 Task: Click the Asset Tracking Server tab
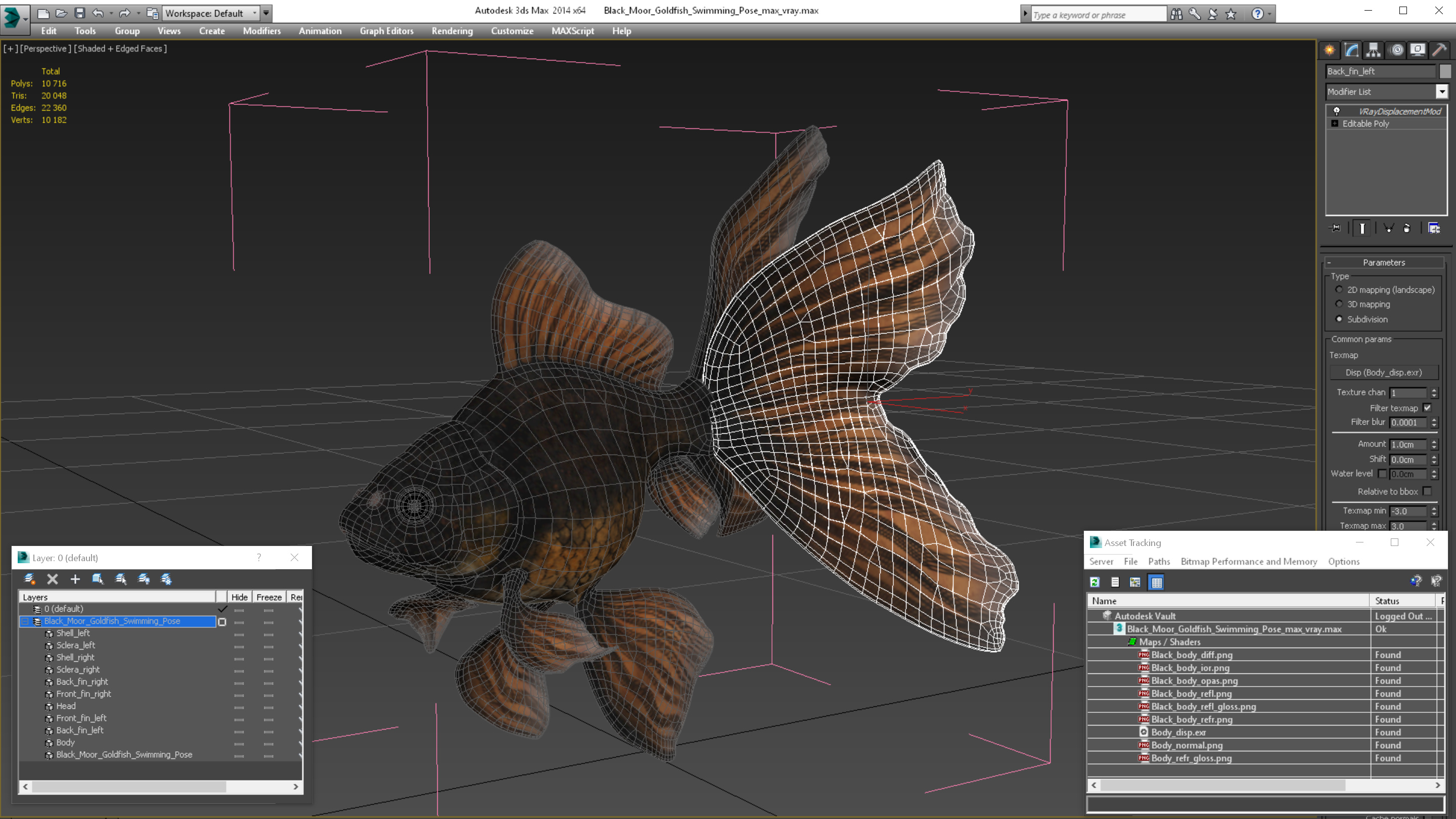click(x=1101, y=561)
